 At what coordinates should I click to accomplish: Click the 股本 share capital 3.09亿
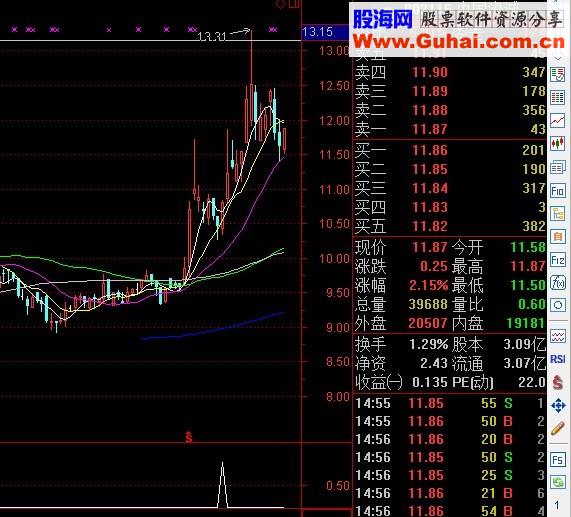pos(525,344)
